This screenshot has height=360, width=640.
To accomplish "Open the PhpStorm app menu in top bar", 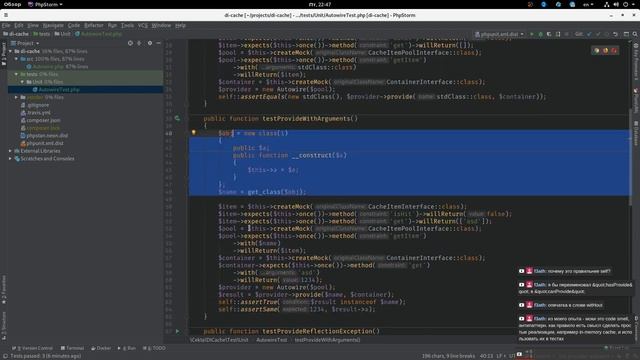I will coord(45,4).
